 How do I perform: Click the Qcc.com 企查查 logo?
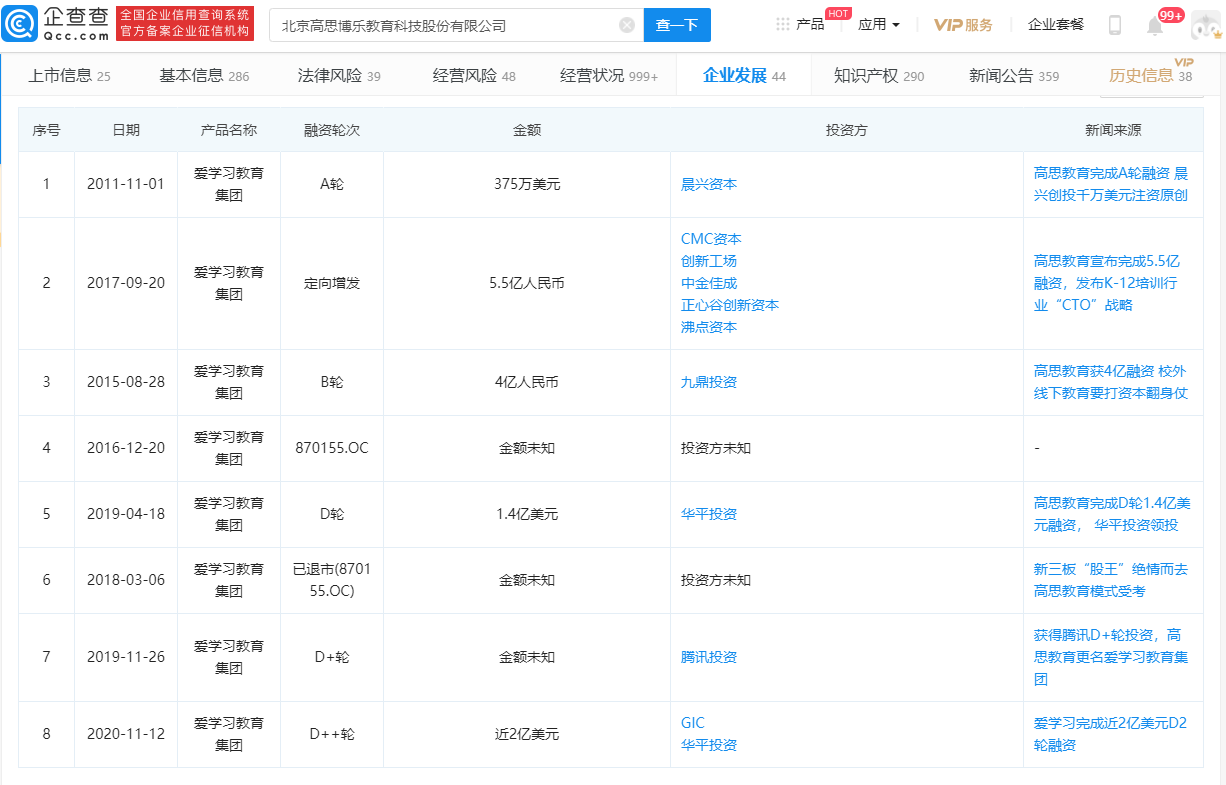coord(56,24)
